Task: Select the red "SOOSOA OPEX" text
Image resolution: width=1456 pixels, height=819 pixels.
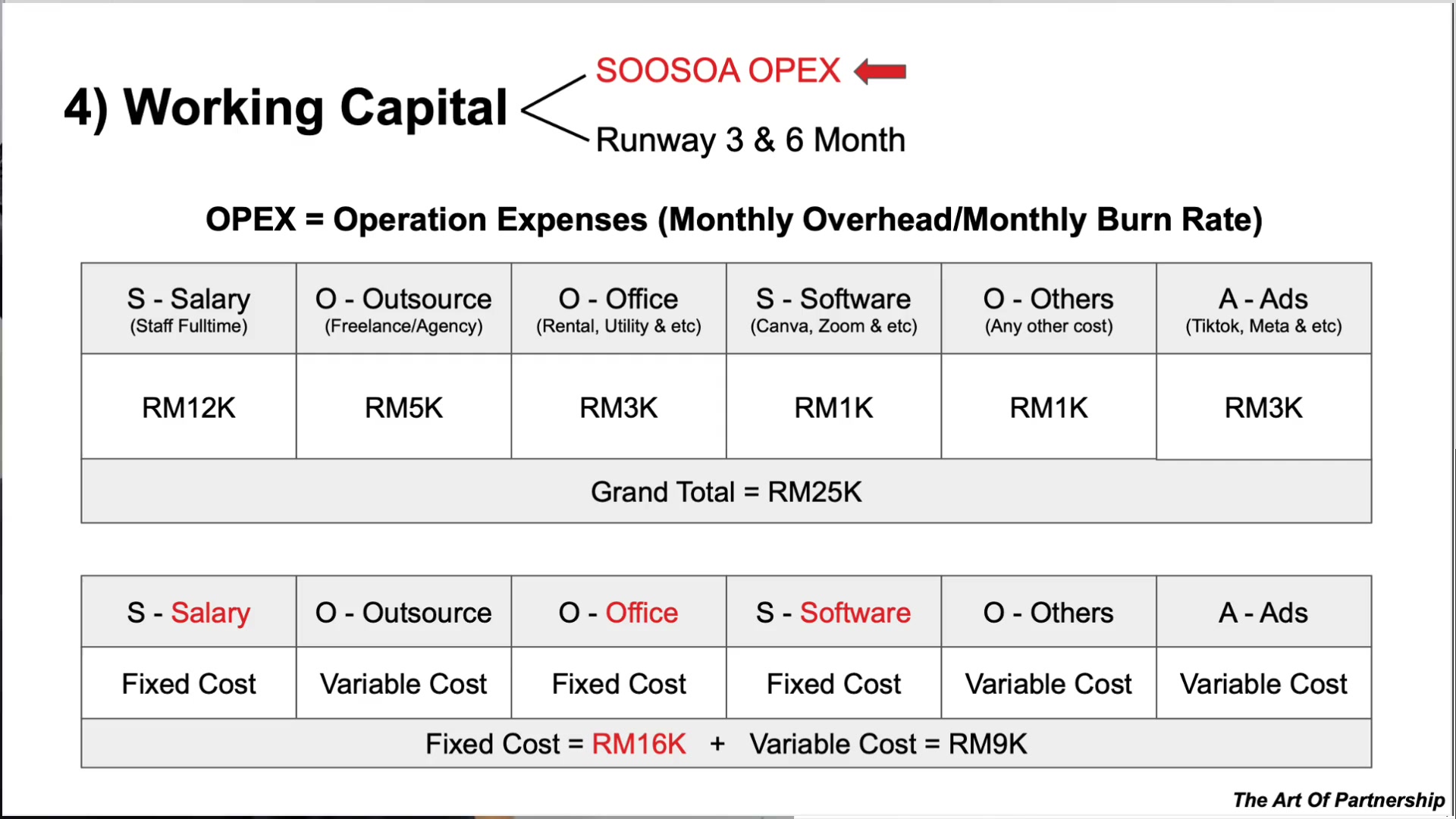Action: [717, 71]
